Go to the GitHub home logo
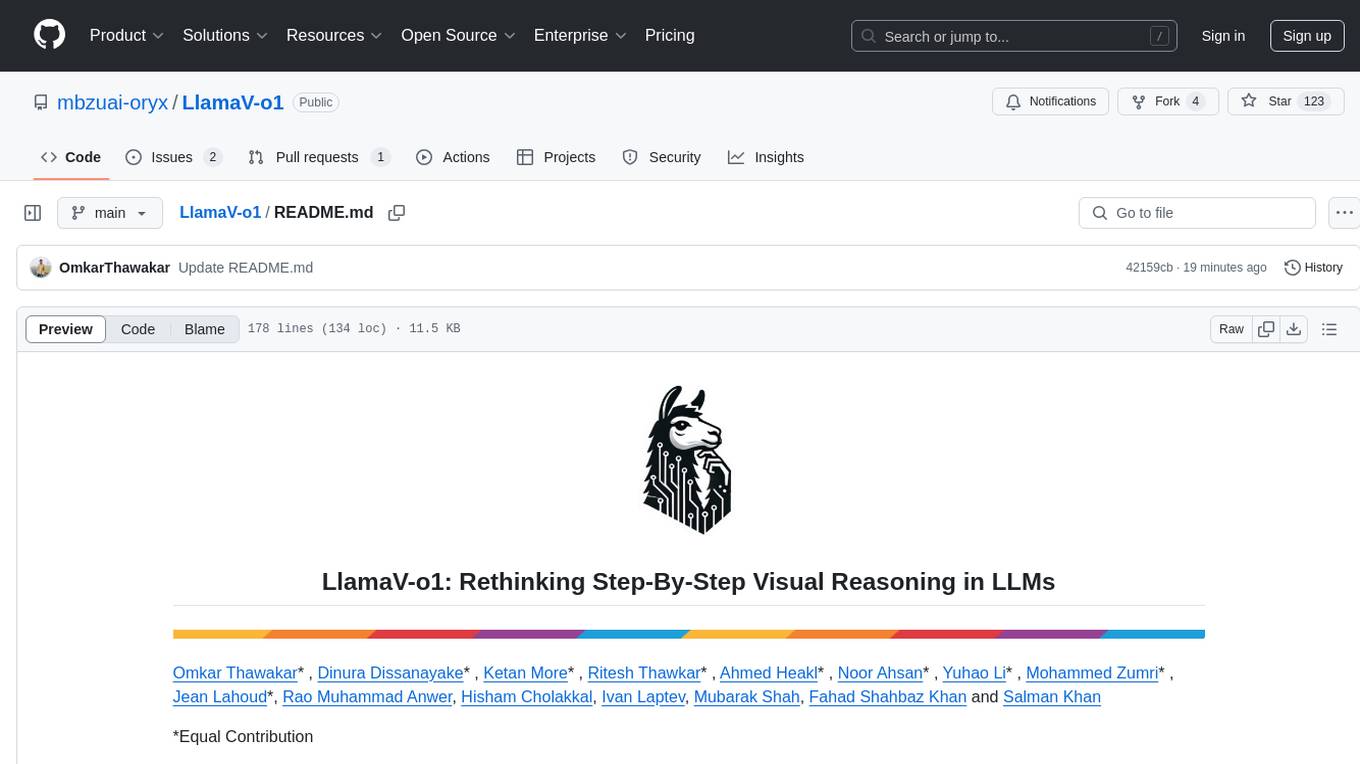This screenshot has width=1360, height=764. [x=50, y=35]
